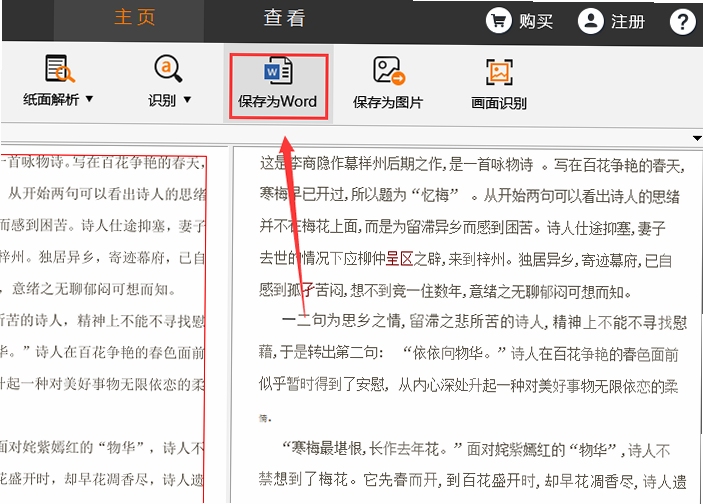Start recognition with the 识别 icon

pos(168,69)
